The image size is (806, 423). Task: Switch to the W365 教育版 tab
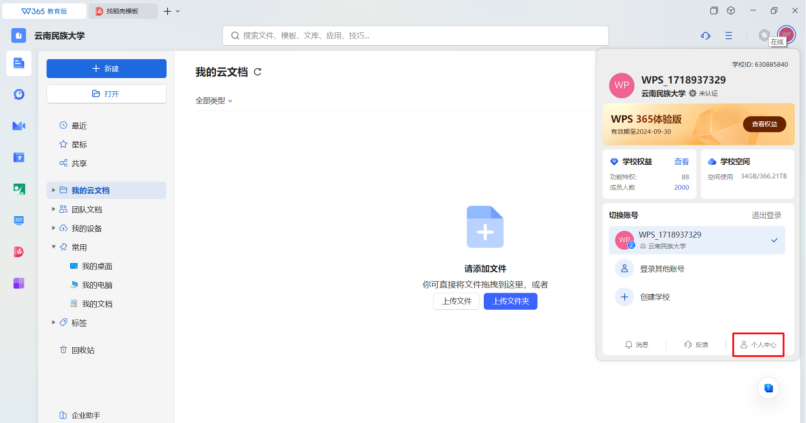coord(44,11)
